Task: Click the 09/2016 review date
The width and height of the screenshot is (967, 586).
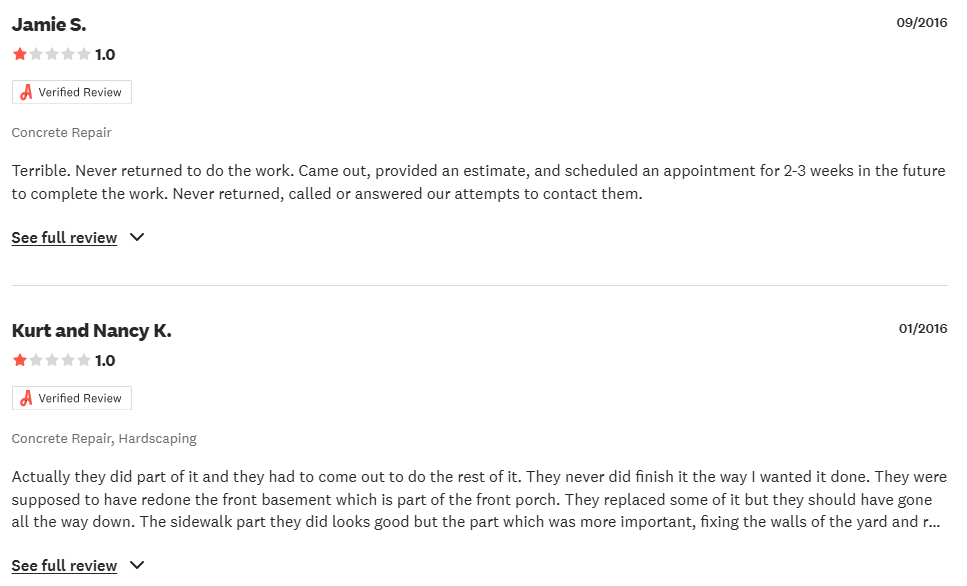Action: pos(921,22)
